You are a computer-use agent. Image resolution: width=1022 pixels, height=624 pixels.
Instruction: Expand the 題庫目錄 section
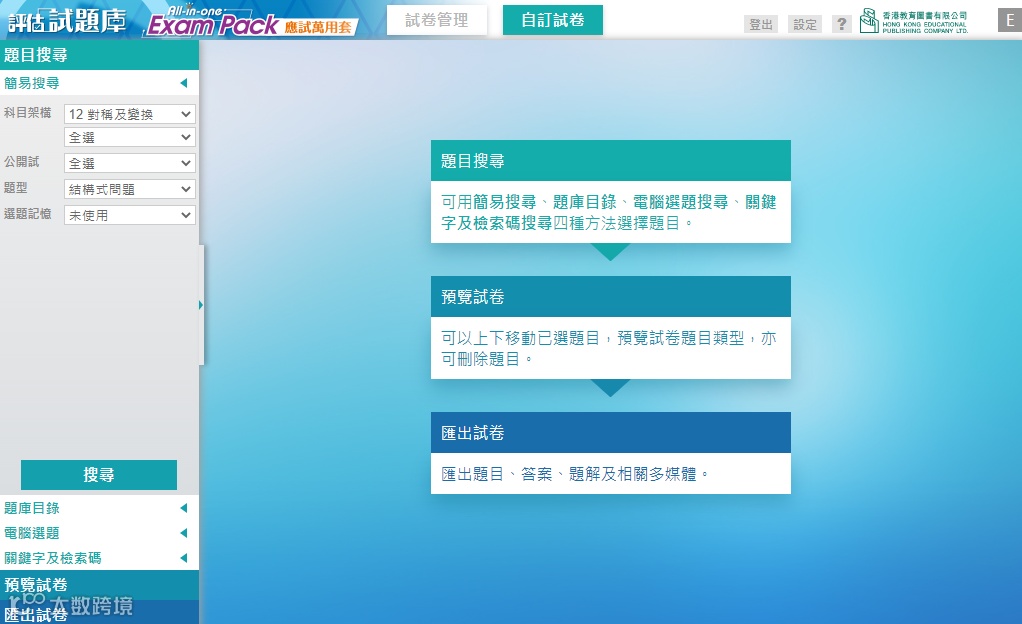(x=99, y=508)
